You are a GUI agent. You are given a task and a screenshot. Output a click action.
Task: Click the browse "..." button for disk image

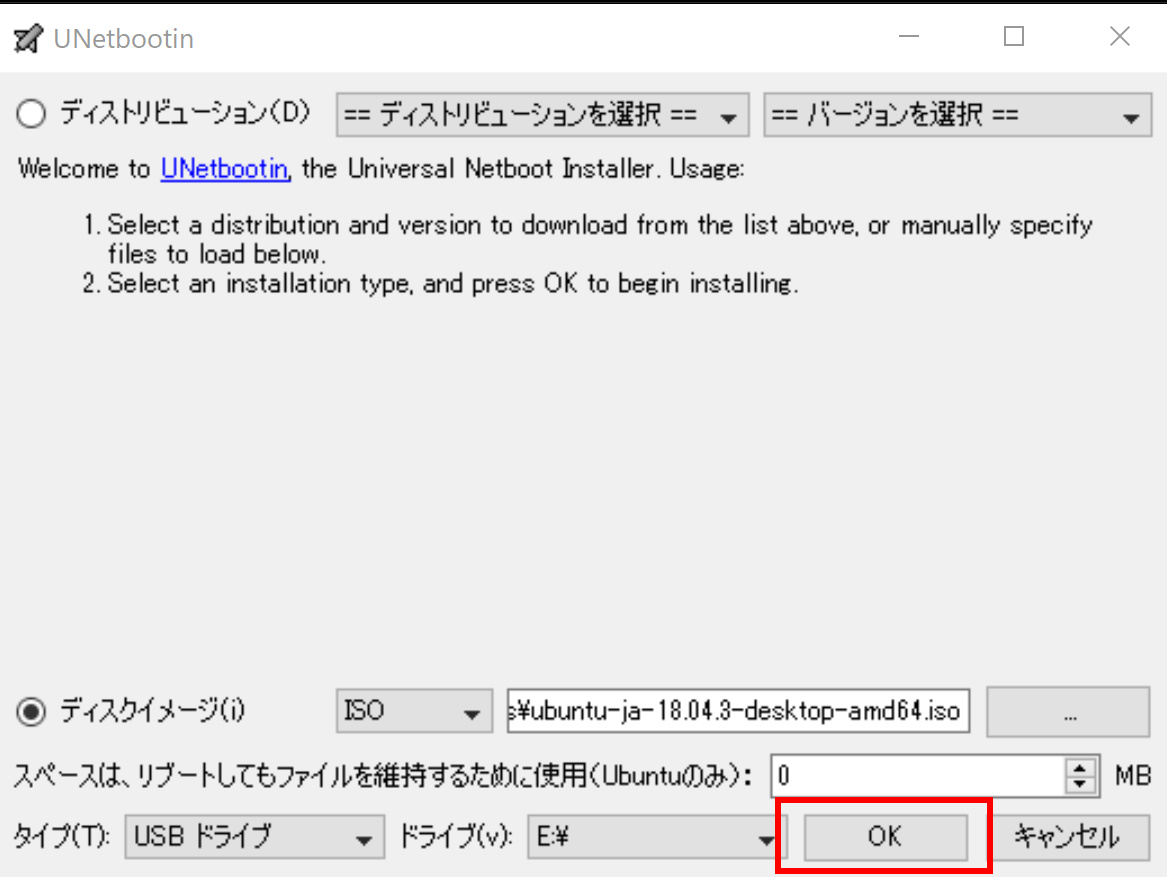coord(1068,712)
